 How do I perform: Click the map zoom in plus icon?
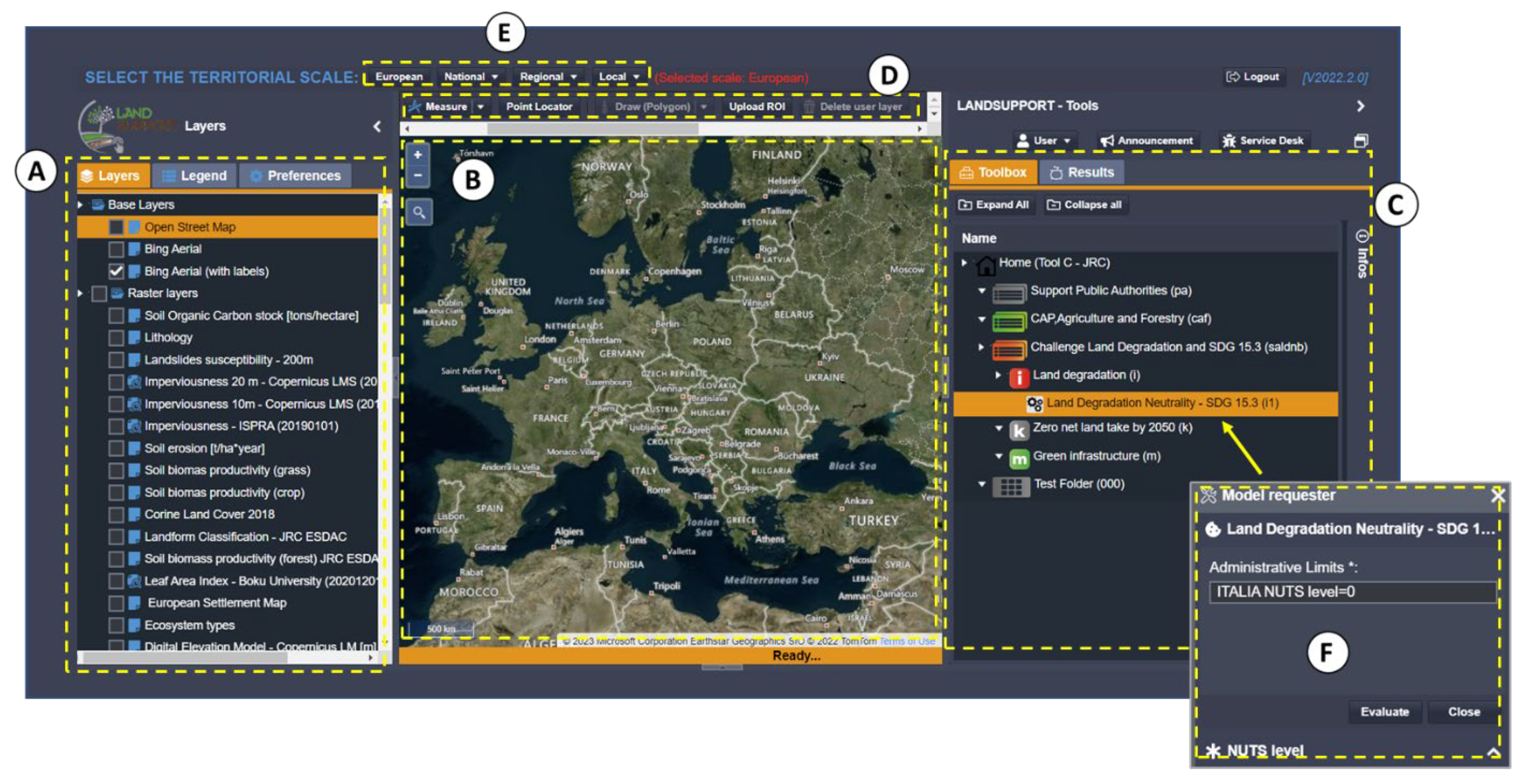[x=418, y=155]
